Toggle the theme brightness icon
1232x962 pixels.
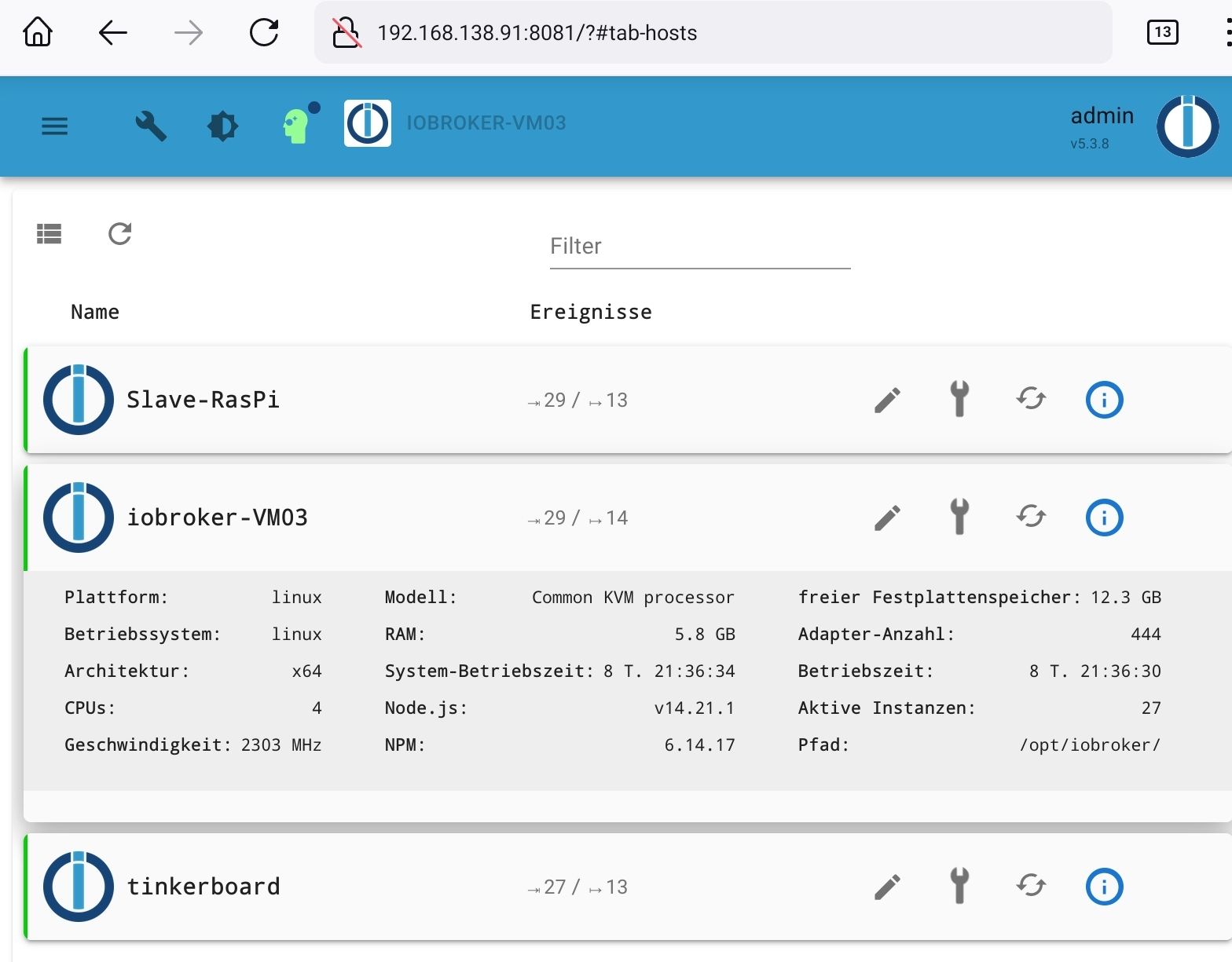point(222,126)
